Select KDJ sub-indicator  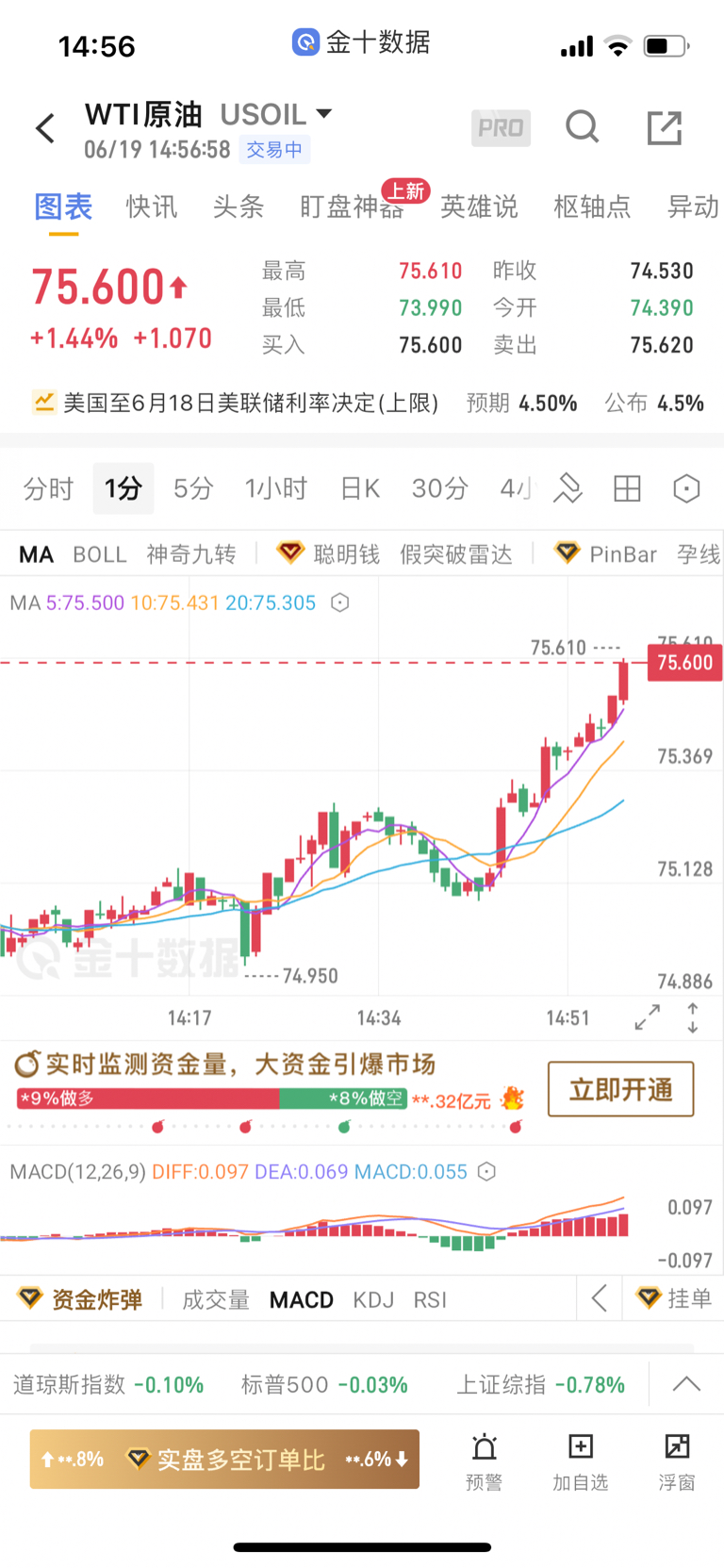373,1299
